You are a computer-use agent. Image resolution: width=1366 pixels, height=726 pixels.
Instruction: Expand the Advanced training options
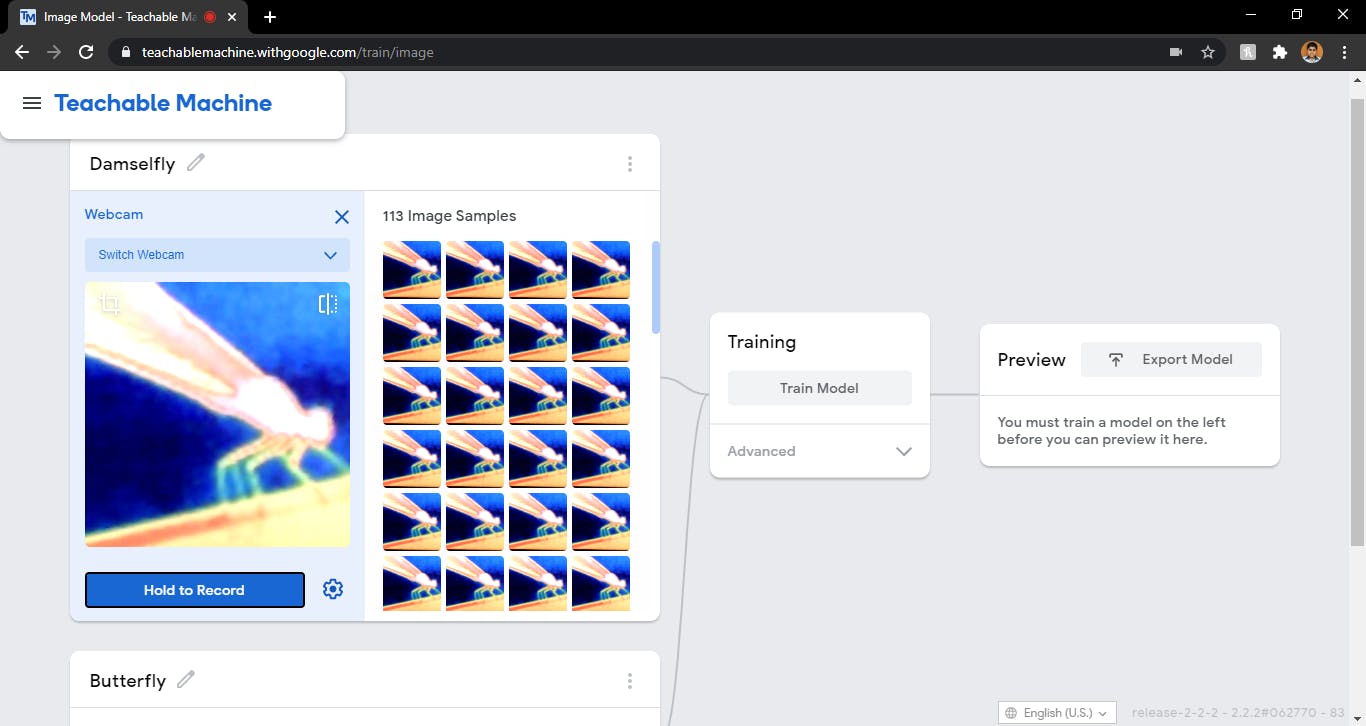pos(820,451)
